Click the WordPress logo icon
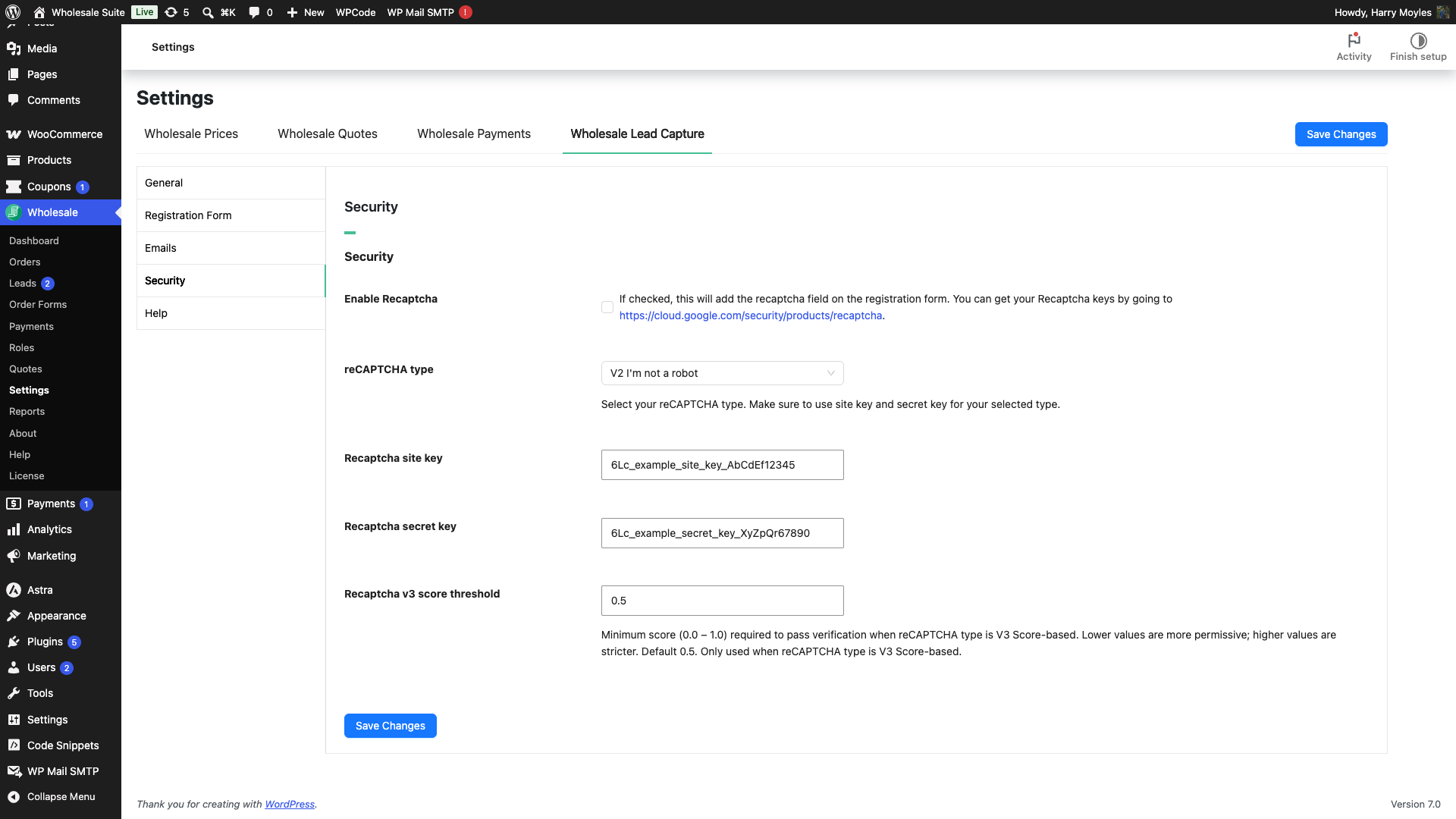The height and width of the screenshot is (819, 1456). click(x=13, y=12)
